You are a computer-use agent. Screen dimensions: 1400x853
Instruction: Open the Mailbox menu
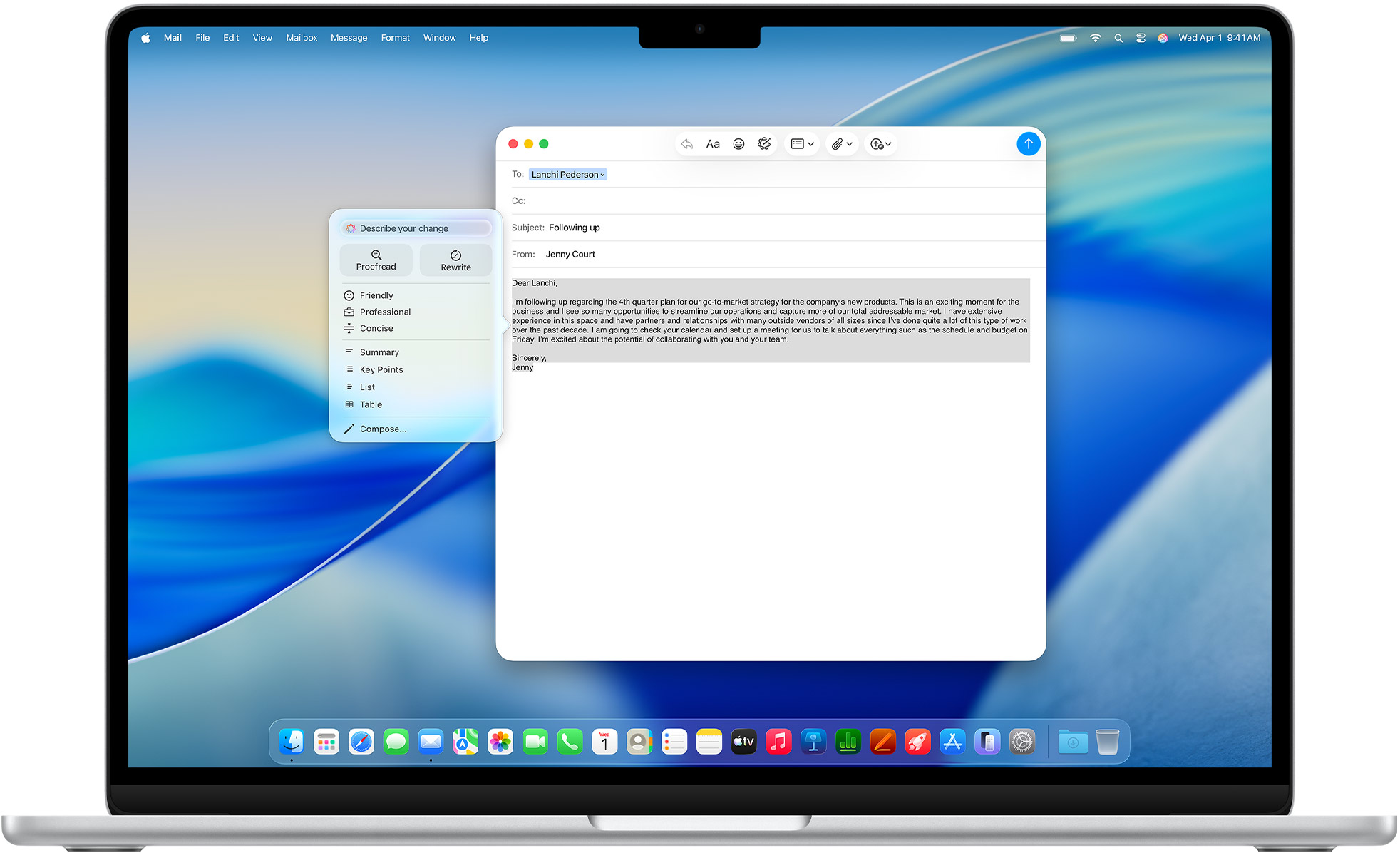pos(302,37)
